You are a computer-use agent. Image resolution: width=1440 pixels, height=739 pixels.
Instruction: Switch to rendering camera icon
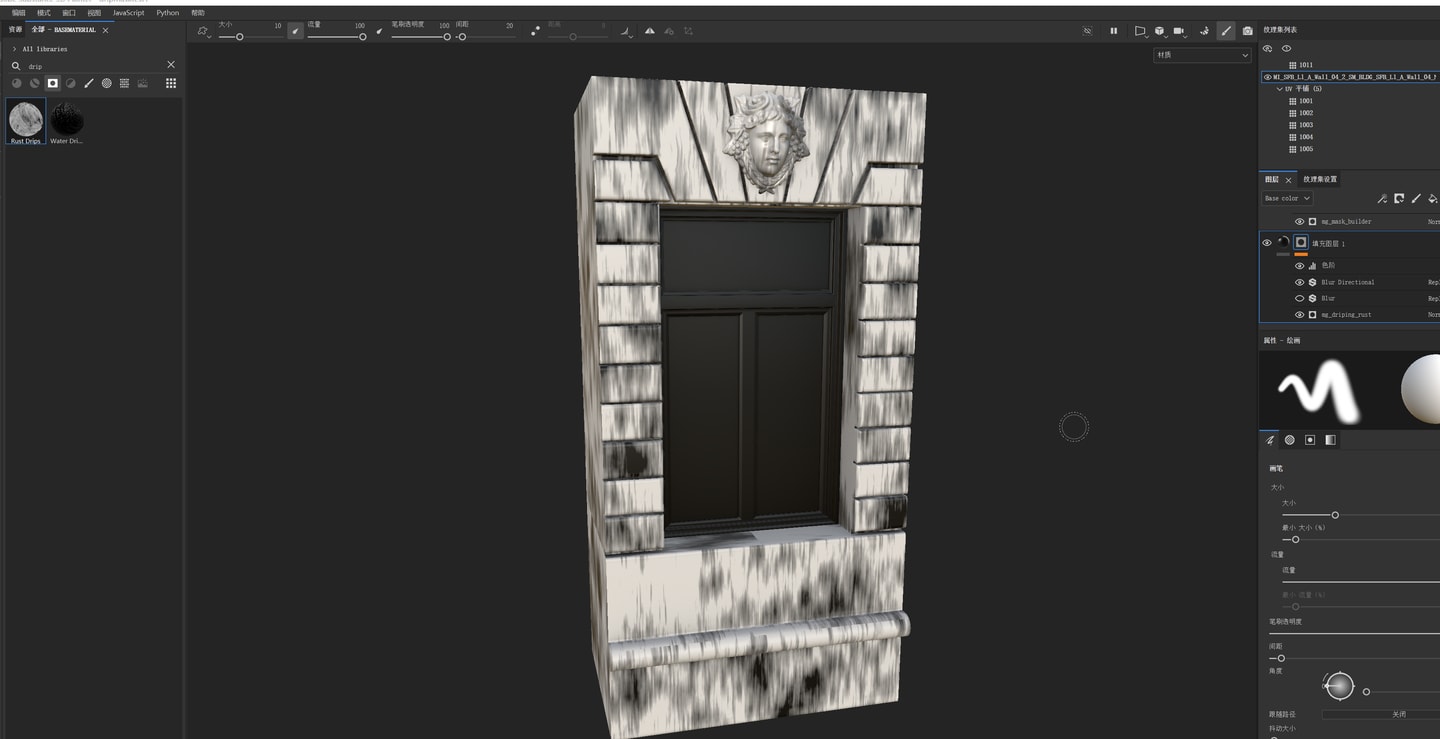(1247, 31)
